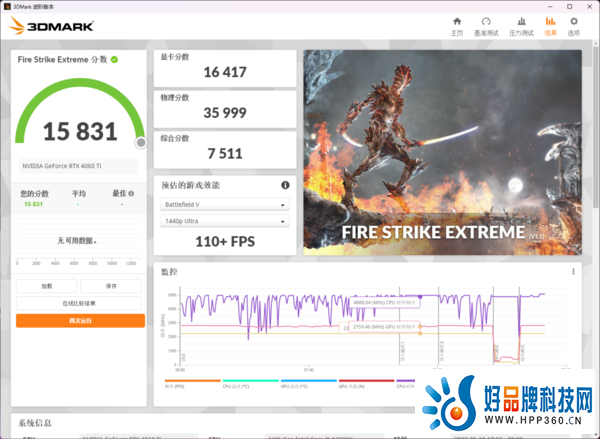Click the green validation checkmark beside Fire Strike Extreme
600x439 pixels.
pos(114,59)
